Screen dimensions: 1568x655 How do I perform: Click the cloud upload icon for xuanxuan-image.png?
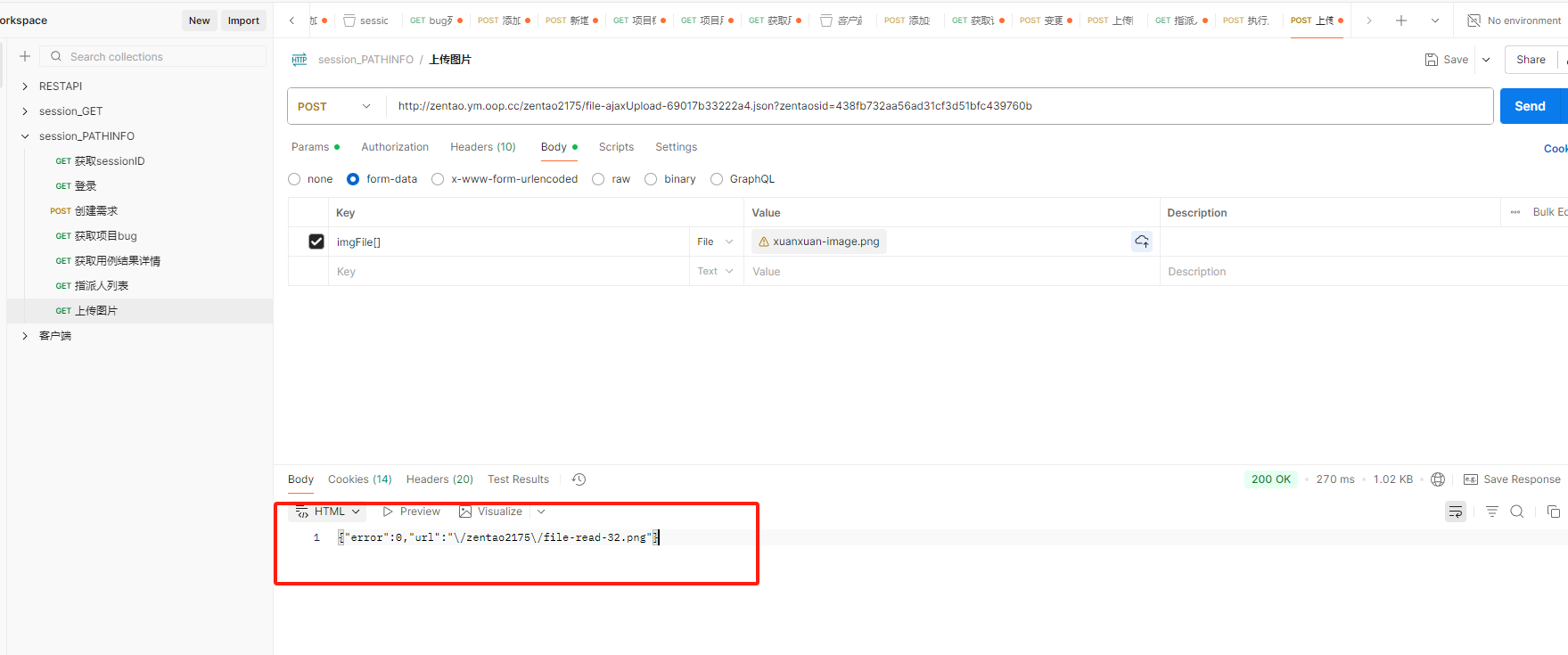click(x=1142, y=242)
